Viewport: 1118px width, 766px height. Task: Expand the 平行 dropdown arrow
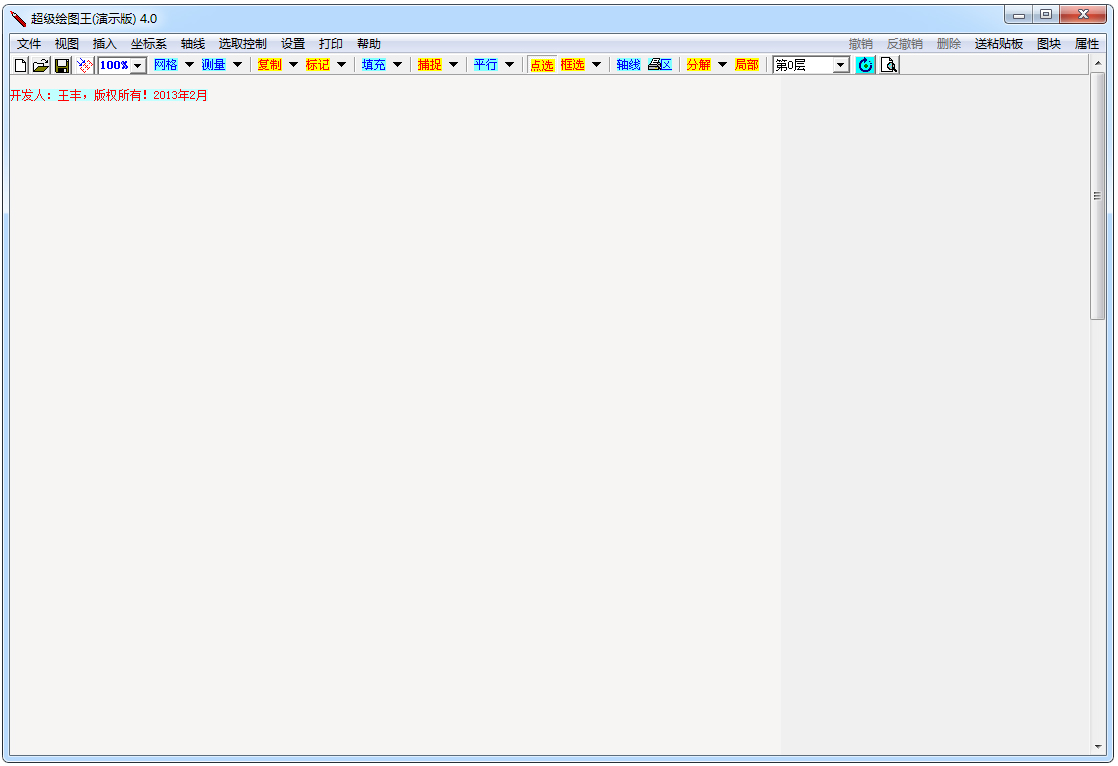click(509, 65)
